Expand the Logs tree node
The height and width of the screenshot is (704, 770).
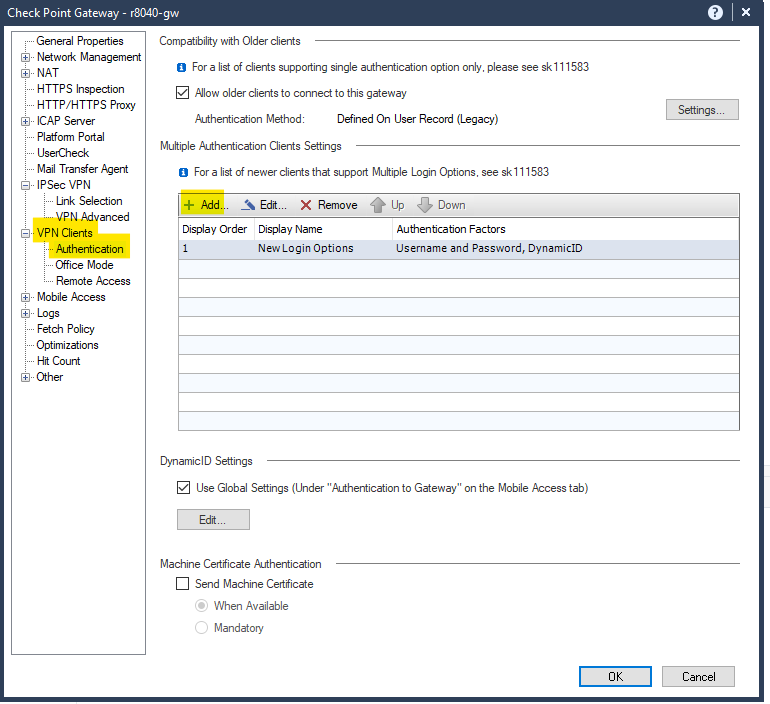point(26,314)
